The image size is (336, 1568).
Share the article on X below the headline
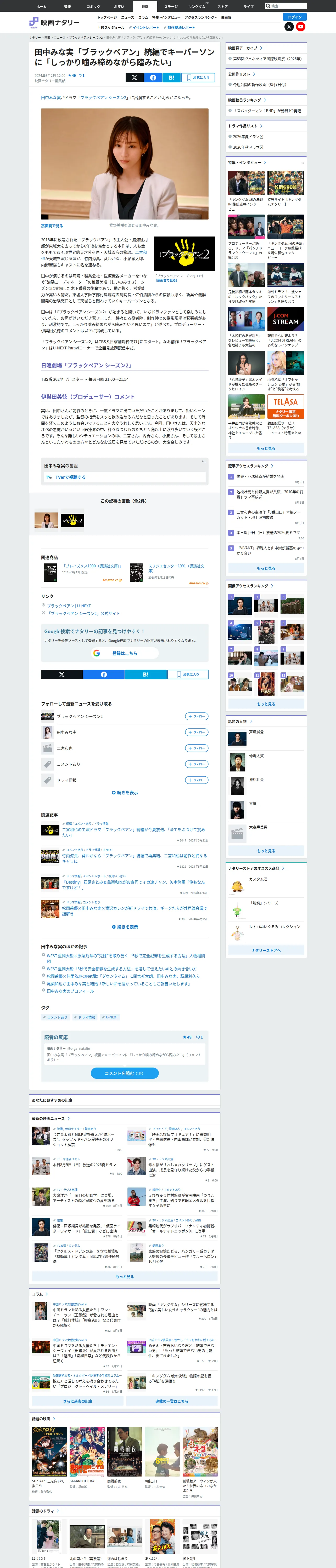[x=134, y=77]
